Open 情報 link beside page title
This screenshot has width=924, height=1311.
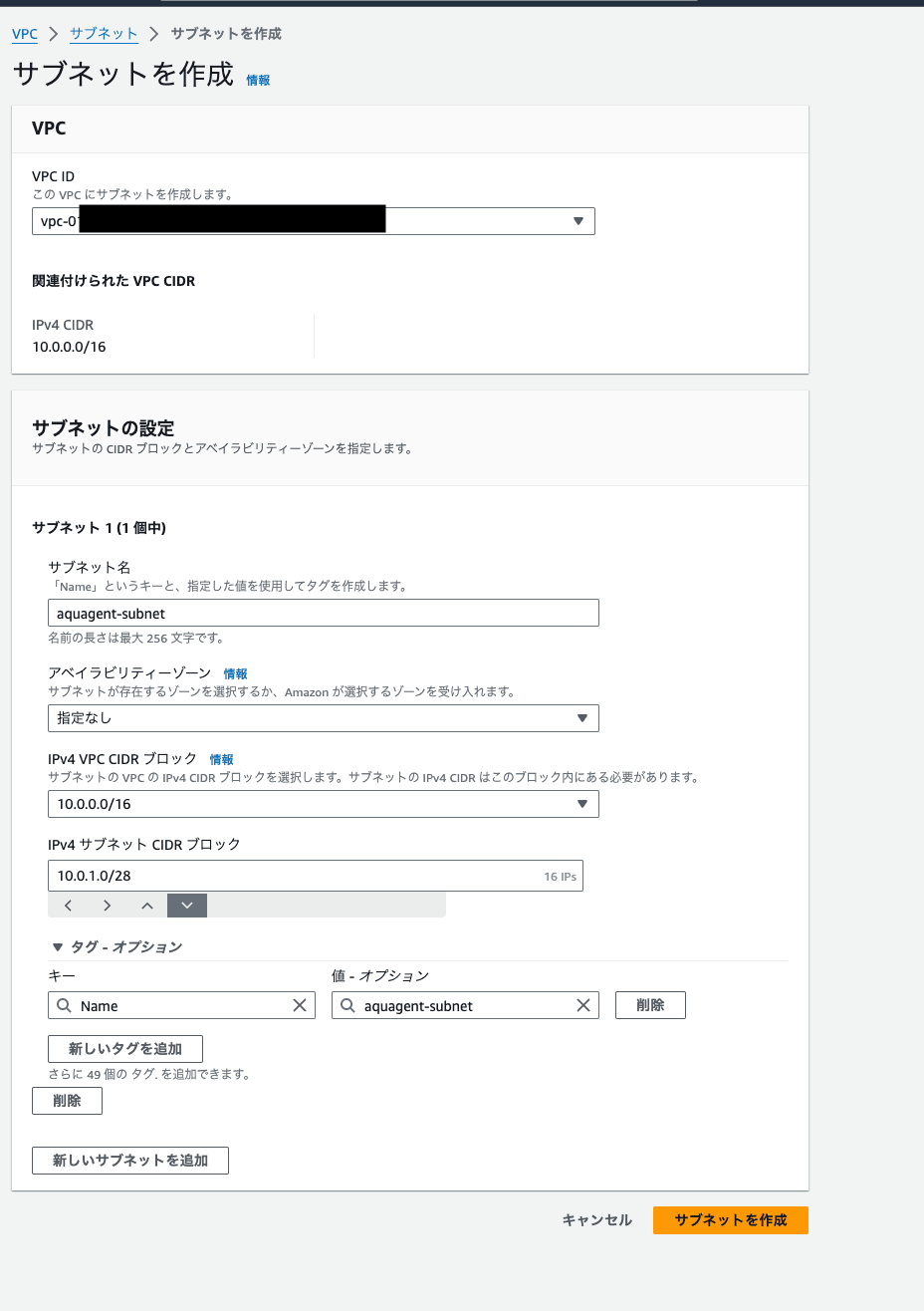[258, 81]
